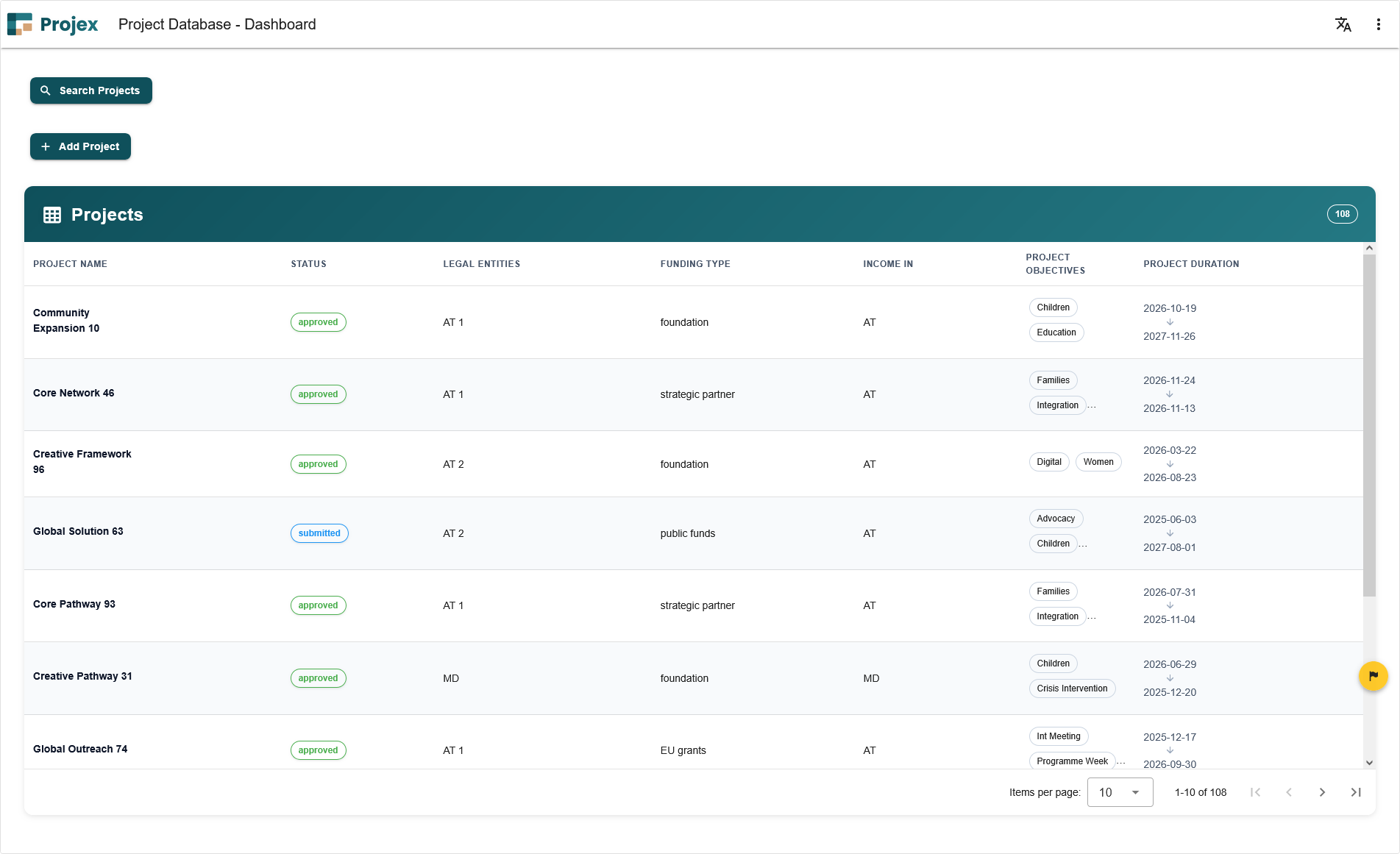Click the Project Duration column header
Viewport: 1400px width, 854px height.
[x=1190, y=264]
